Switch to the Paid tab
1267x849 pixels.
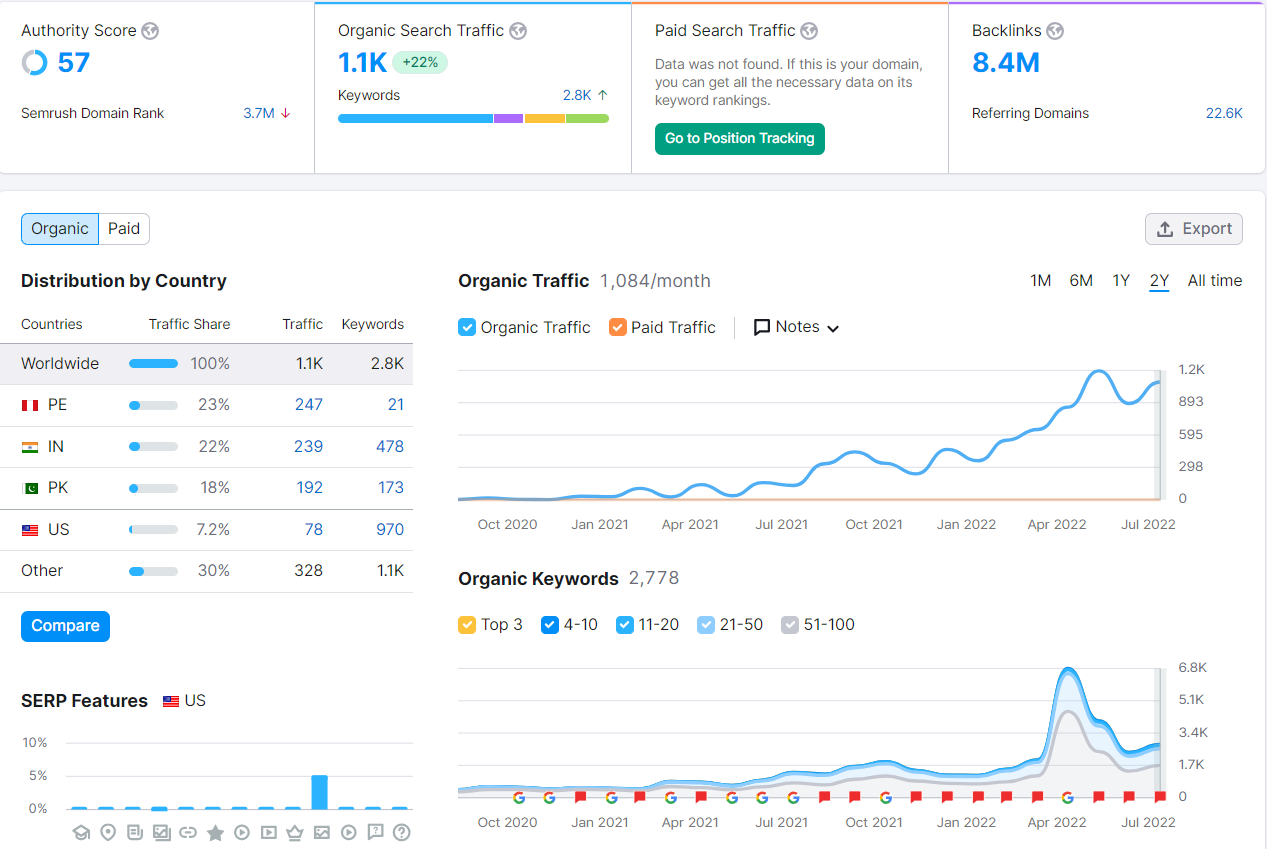tap(124, 229)
